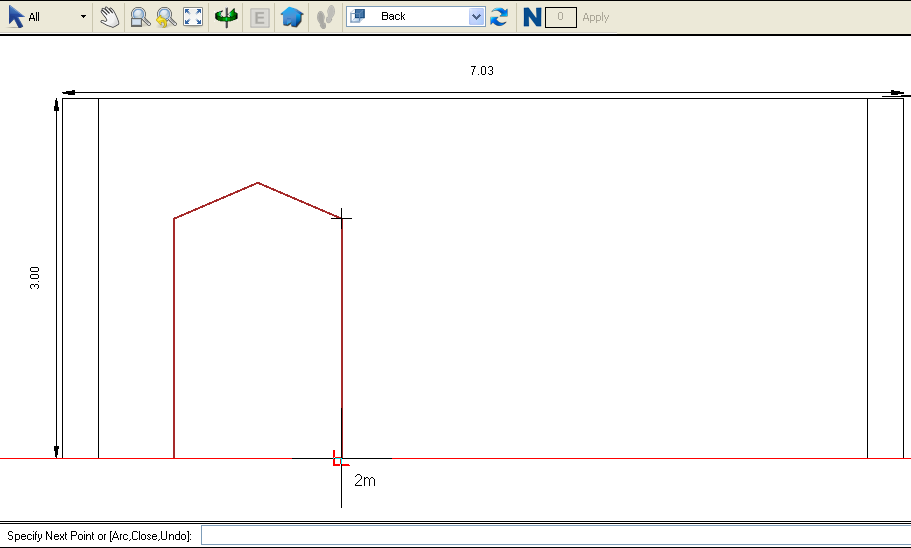Open the All selection filter dropdown arrow

pyautogui.click(x=84, y=17)
